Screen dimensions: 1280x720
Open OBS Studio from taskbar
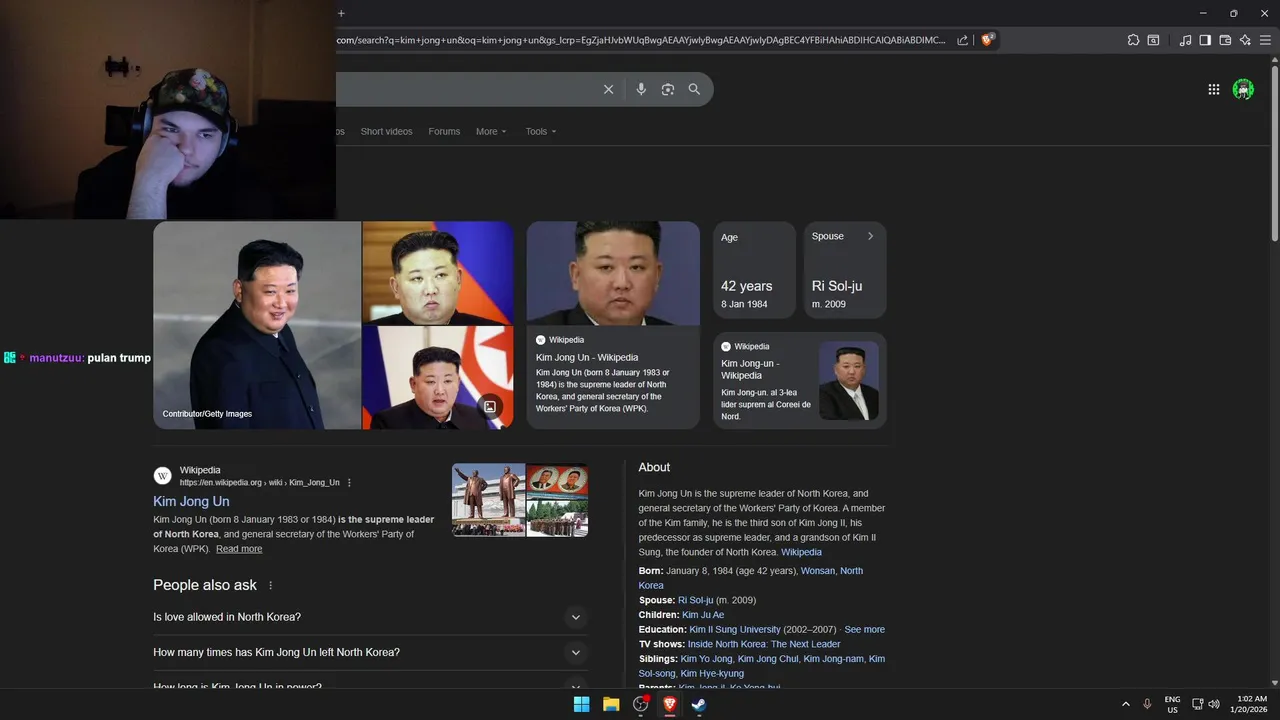coord(641,704)
